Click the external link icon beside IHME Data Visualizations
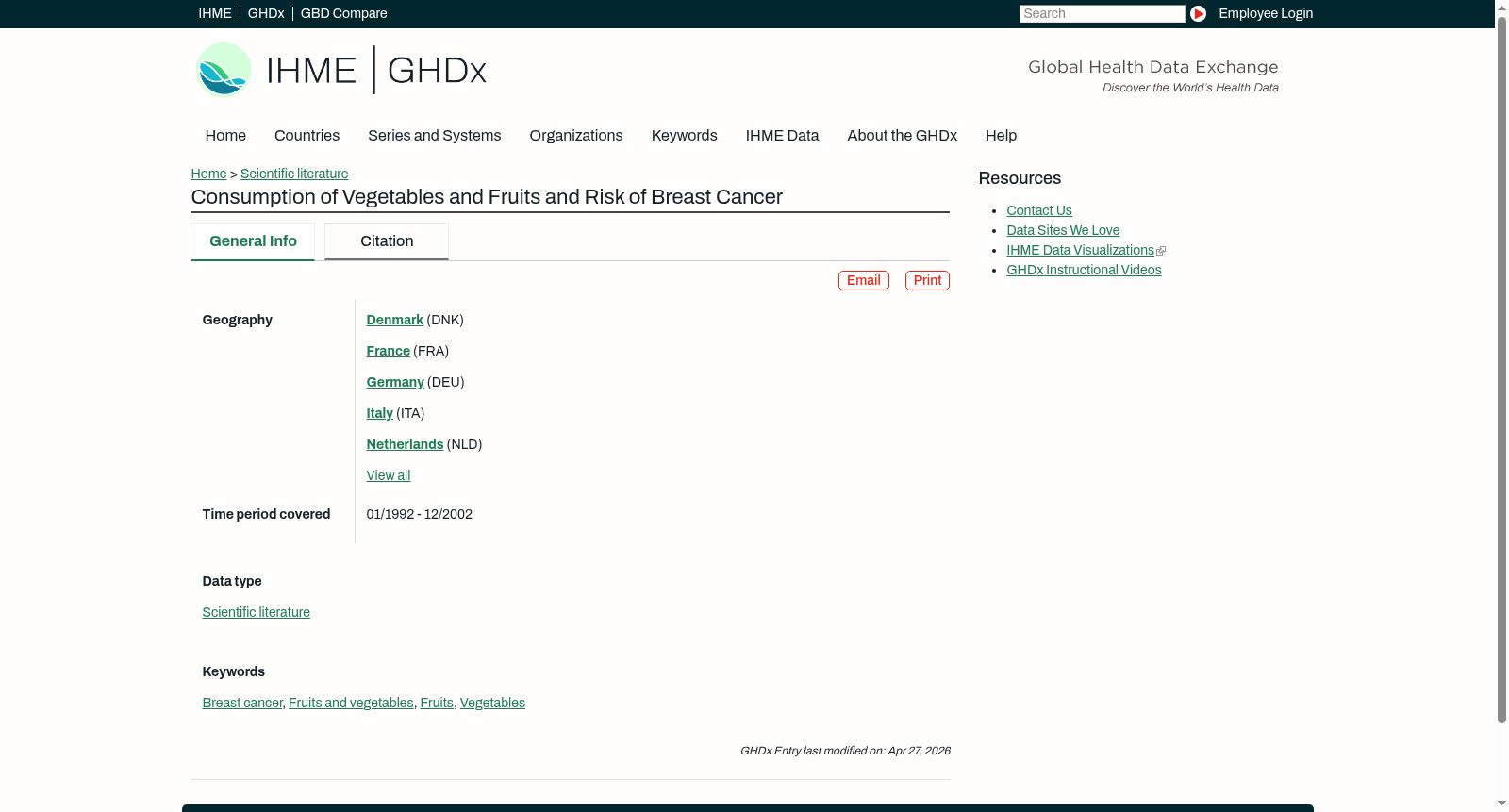 1161,251
